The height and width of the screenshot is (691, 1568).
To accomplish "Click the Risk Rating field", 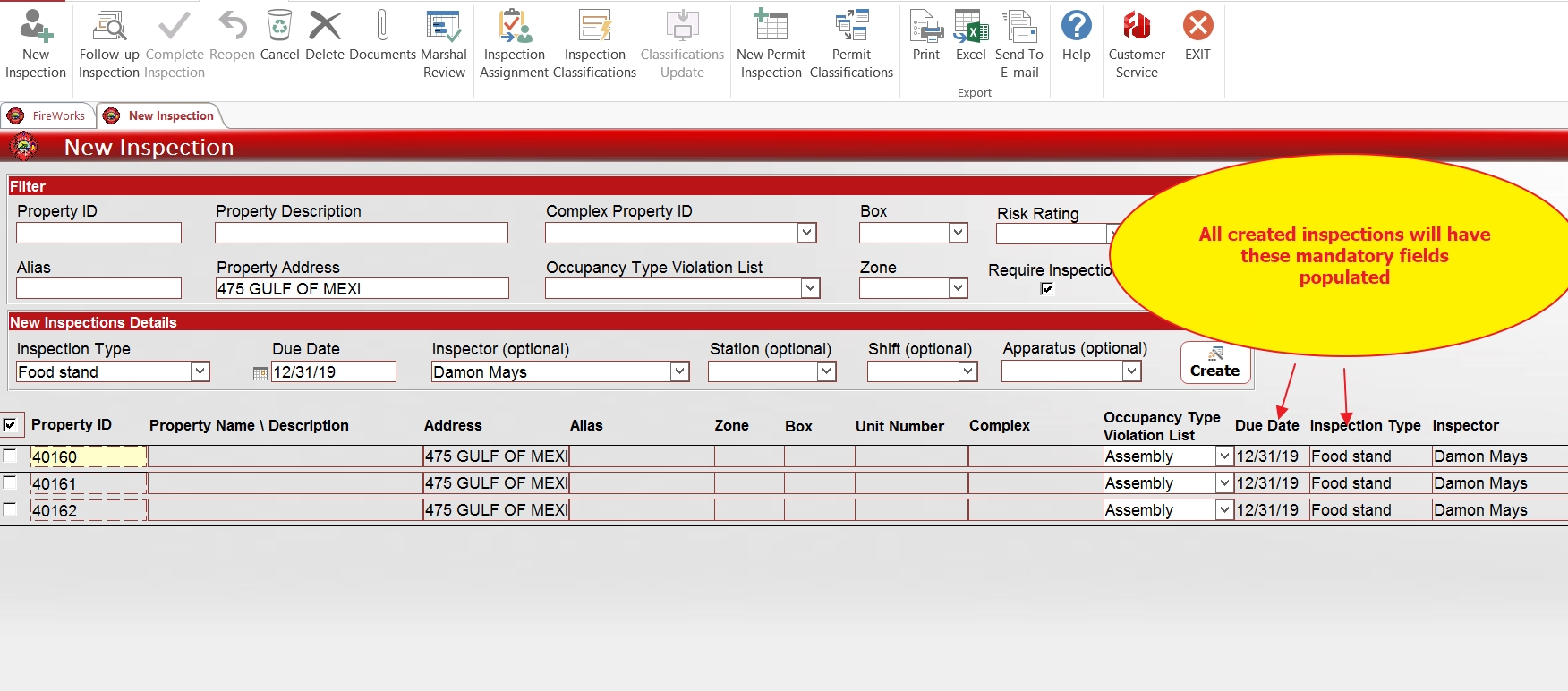I will 1052,235.
